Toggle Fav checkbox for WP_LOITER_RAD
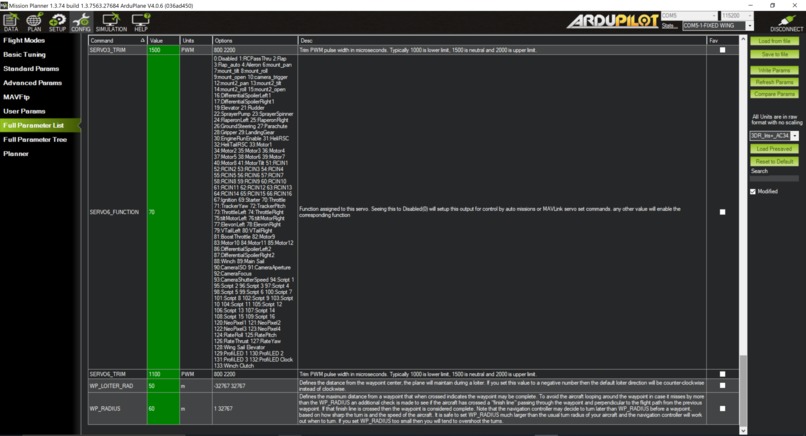Viewport: 806px width, 436px height. pos(722,386)
